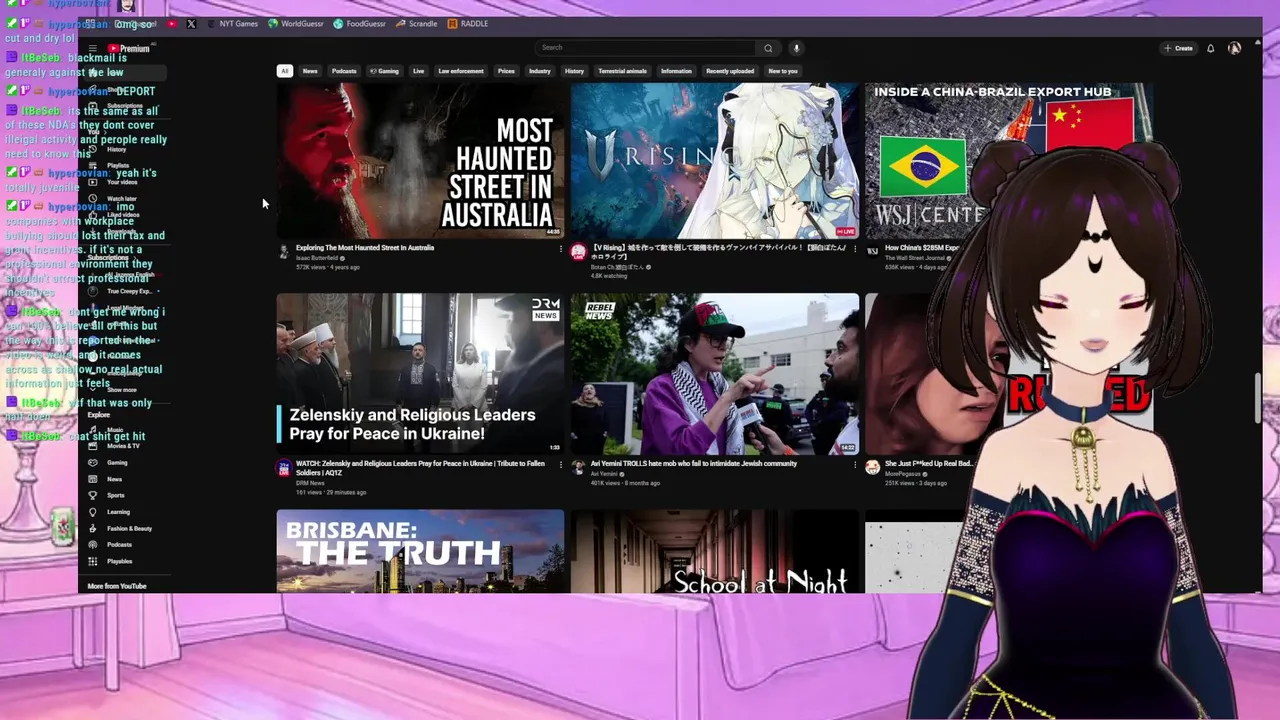Open more options for the Zelenskiy video

tap(560, 465)
